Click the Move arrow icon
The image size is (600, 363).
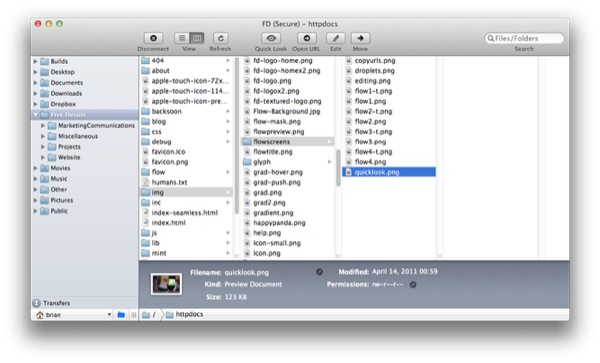(360, 38)
